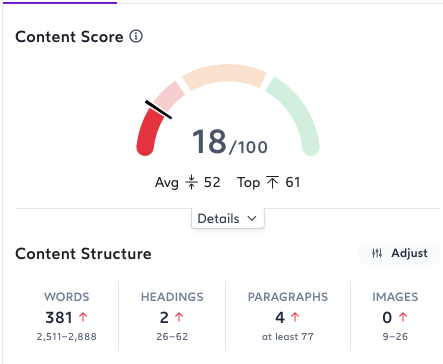443x364 pixels.
Task: Click the red arrow beside Words 381
Action: [83, 317]
